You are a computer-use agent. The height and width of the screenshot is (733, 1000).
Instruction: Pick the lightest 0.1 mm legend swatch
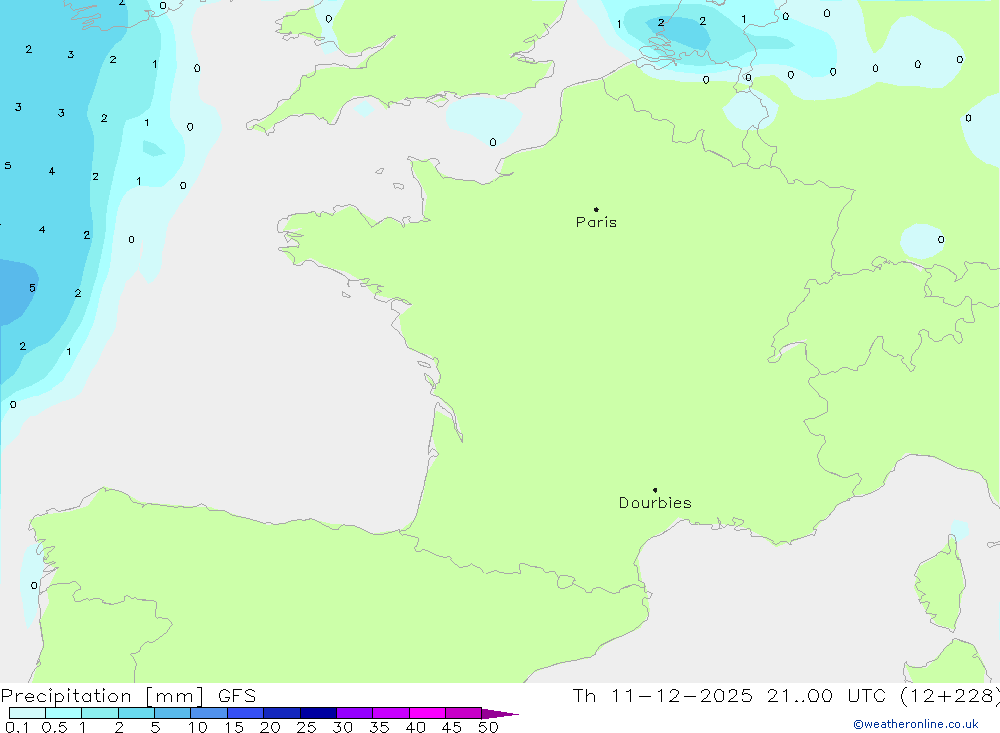coord(27,713)
